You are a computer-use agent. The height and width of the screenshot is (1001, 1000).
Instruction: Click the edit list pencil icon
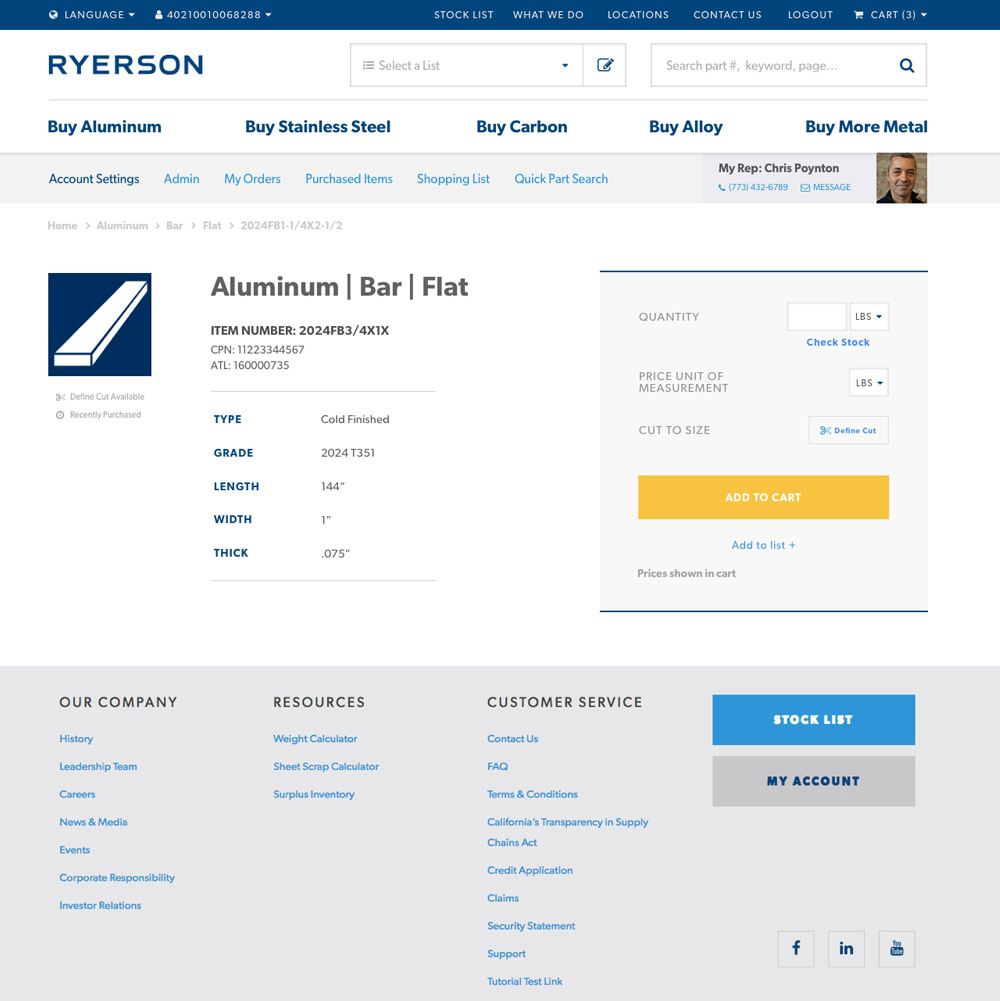[605, 65]
